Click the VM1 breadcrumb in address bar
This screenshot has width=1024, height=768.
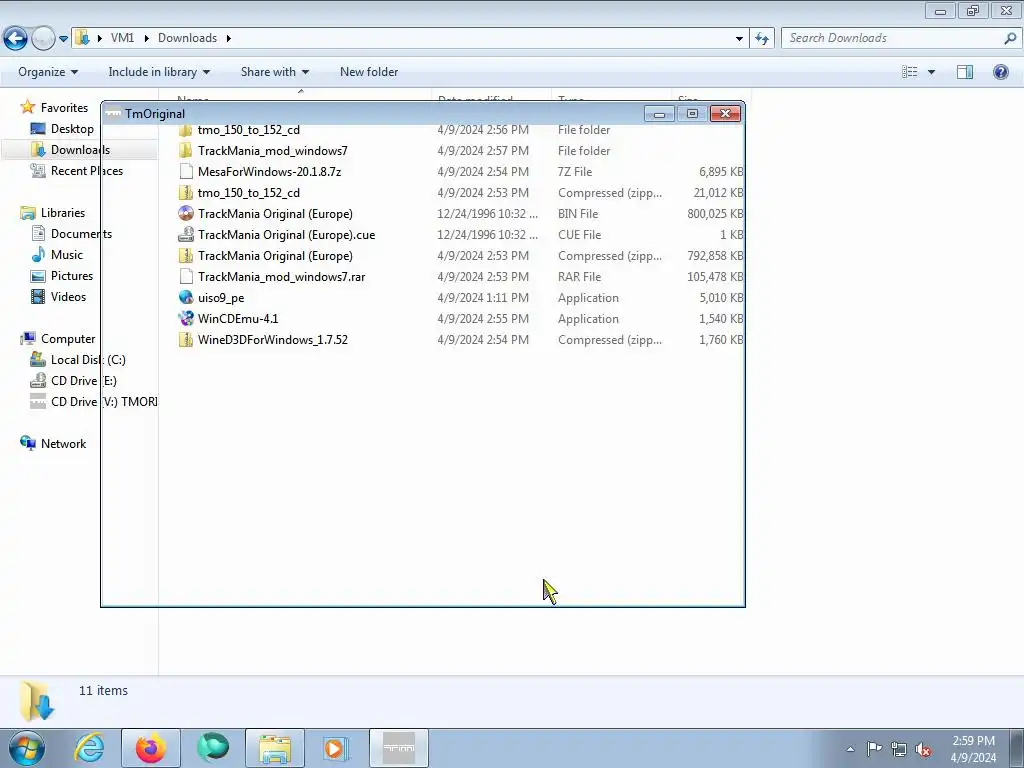122,38
